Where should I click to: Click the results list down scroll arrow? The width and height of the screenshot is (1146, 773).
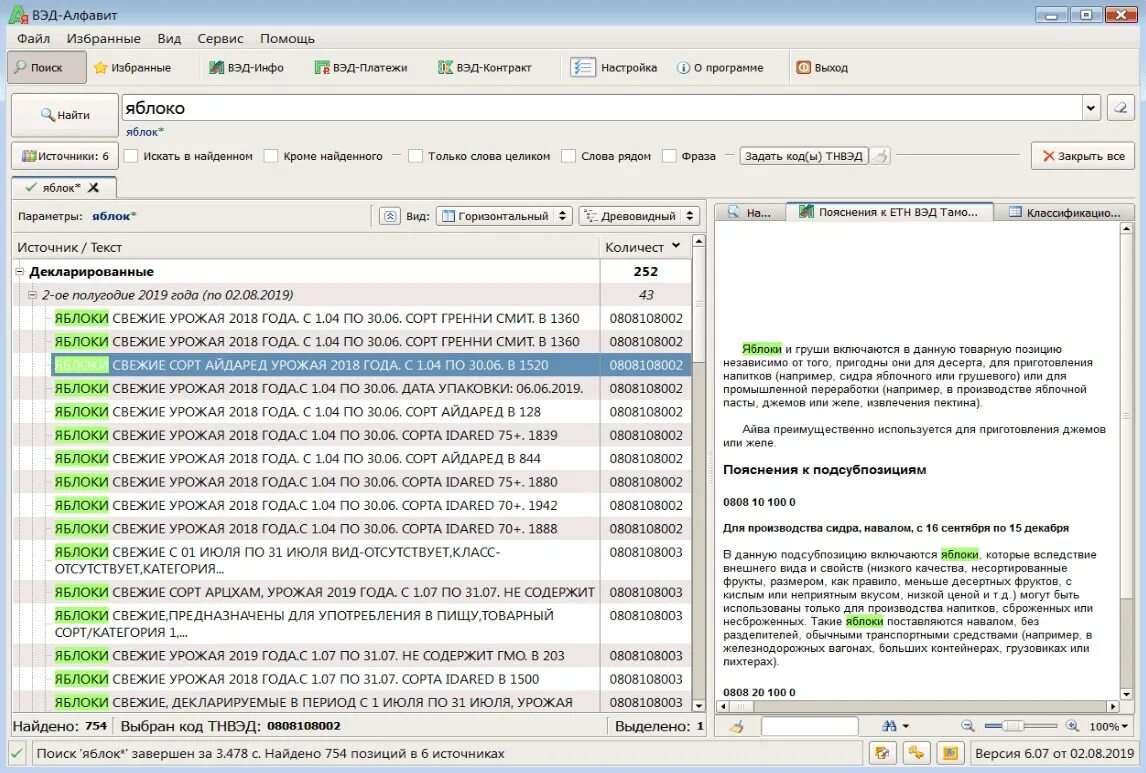[x=698, y=706]
